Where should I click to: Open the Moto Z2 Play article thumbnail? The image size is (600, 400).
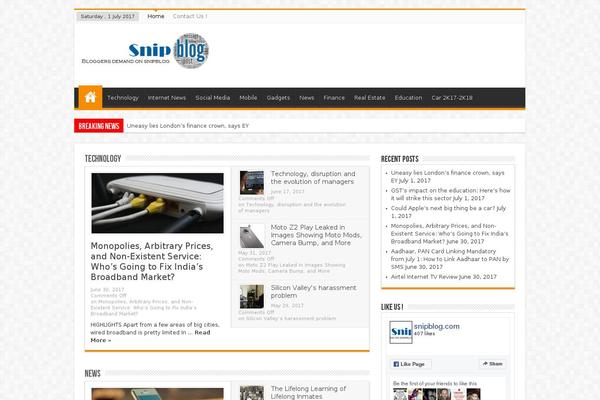coord(252,236)
